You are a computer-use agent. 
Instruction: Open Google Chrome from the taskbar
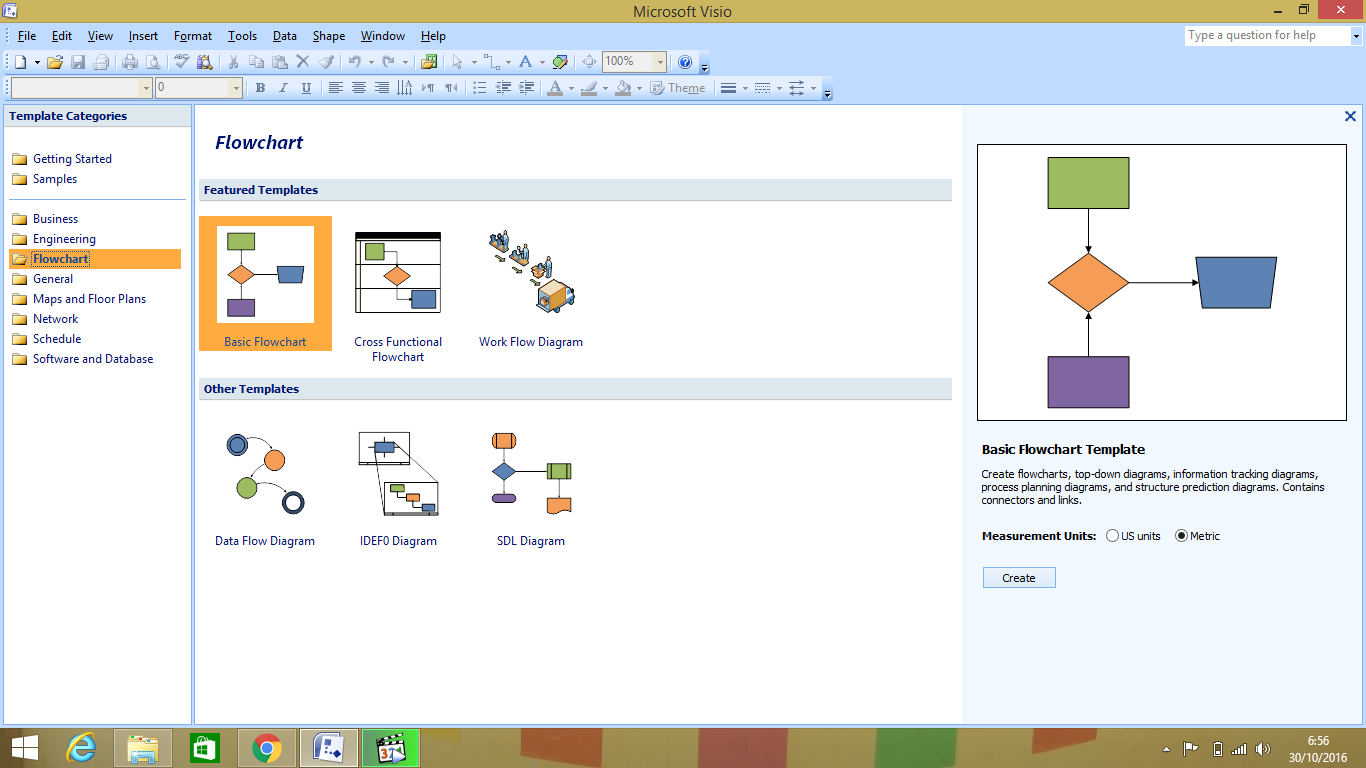266,748
